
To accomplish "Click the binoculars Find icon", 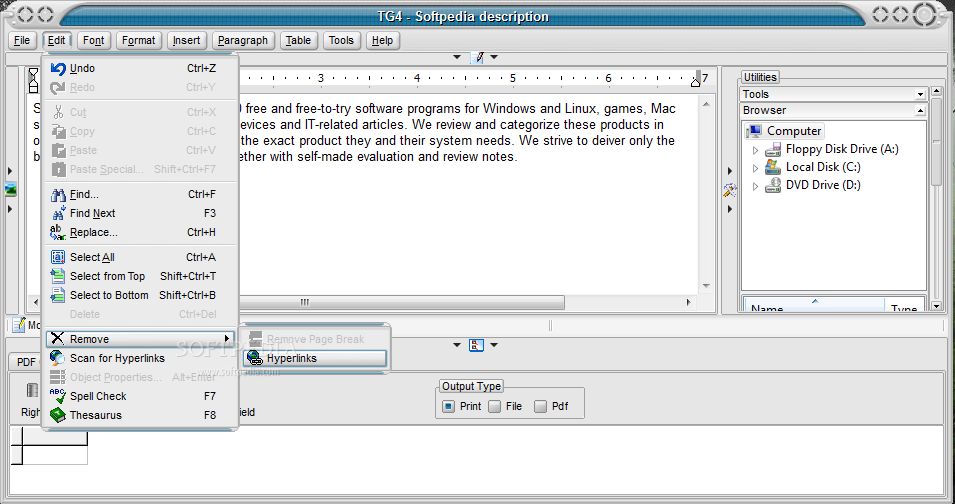I will 58,195.
